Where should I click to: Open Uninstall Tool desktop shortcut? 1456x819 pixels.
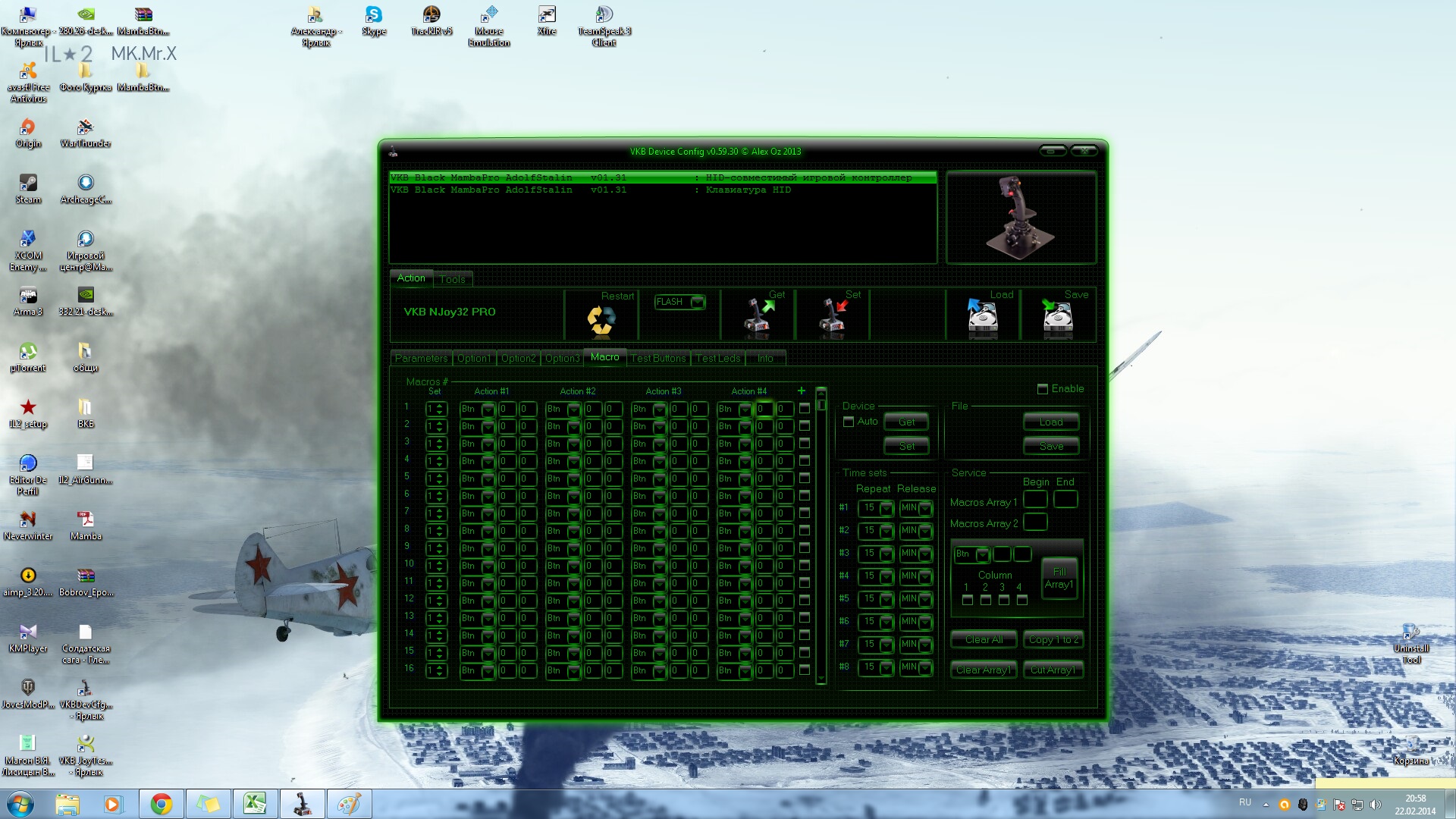point(1410,643)
